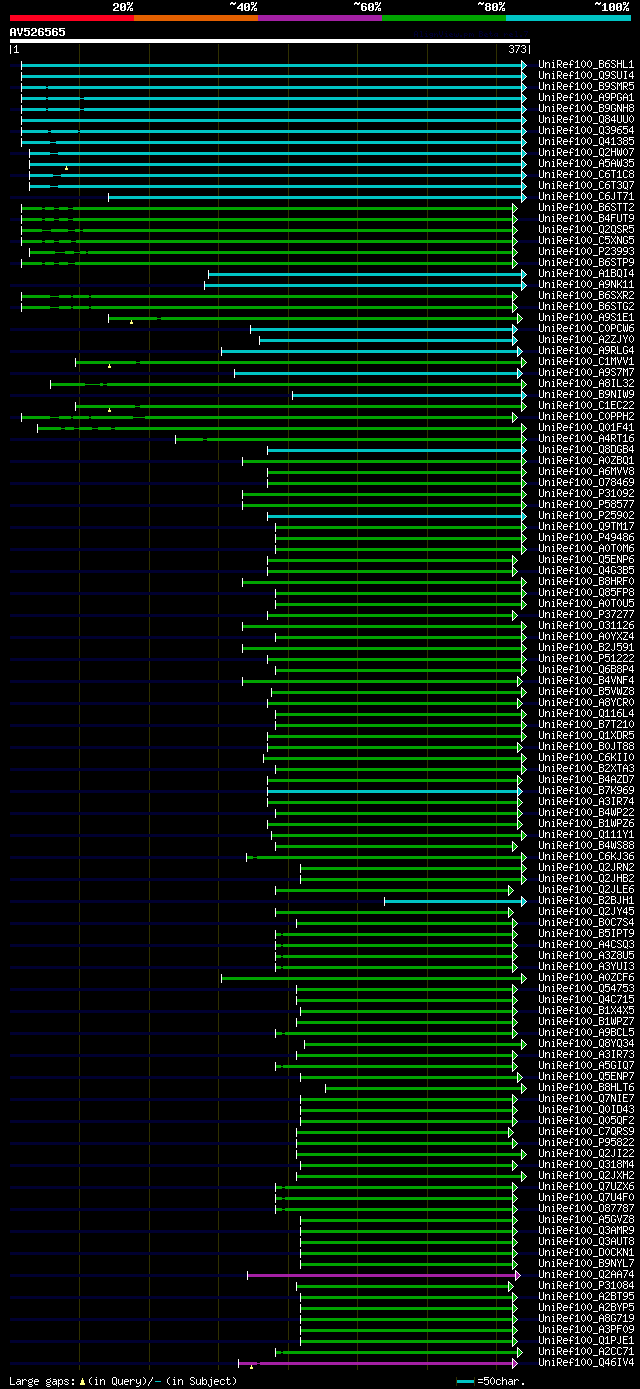
Task: Click the hit label UniRef100_B9GNH8
Action: (586, 109)
